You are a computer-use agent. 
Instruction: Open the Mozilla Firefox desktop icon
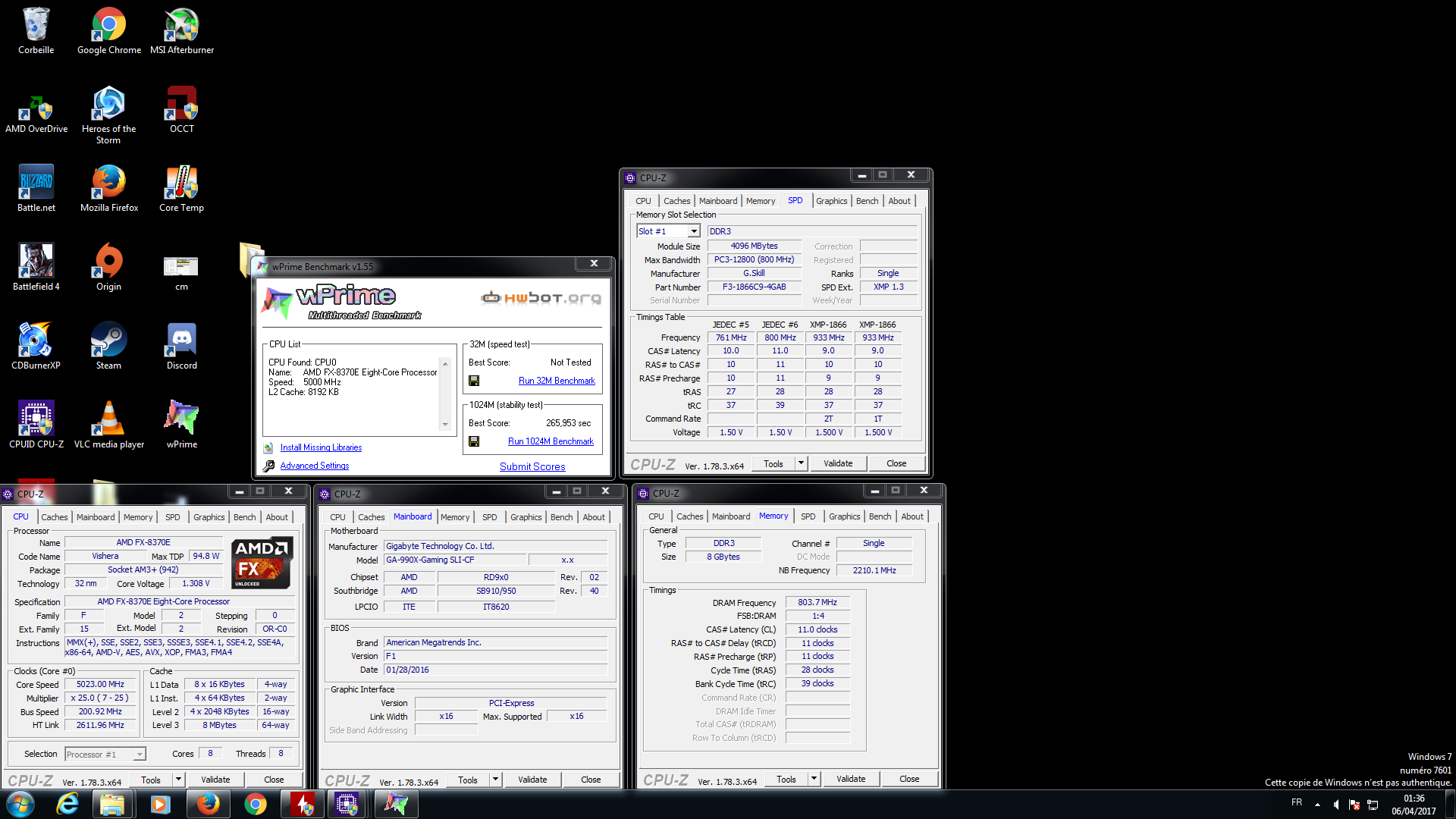point(108,189)
